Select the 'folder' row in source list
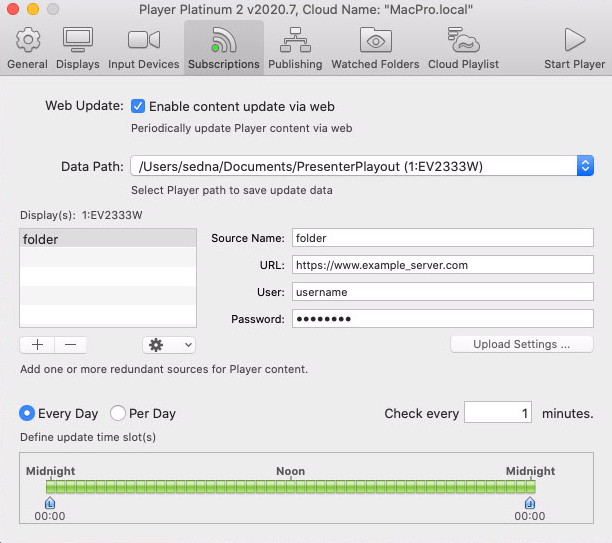 108,238
